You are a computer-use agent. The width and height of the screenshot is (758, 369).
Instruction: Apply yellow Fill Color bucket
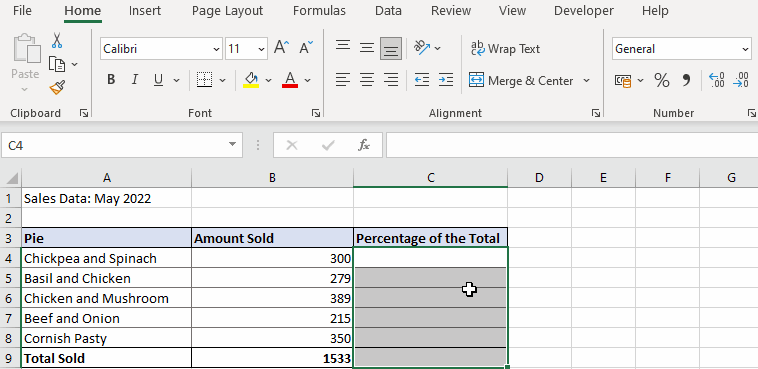[x=251, y=80]
